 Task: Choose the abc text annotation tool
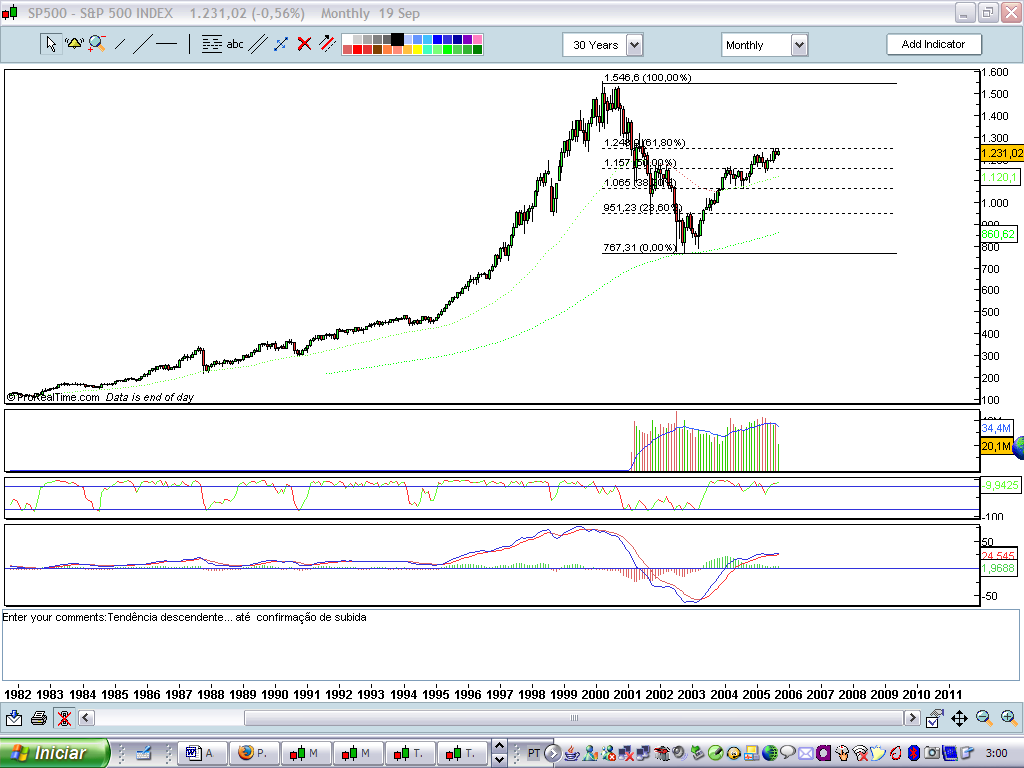(x=234, y=44)
